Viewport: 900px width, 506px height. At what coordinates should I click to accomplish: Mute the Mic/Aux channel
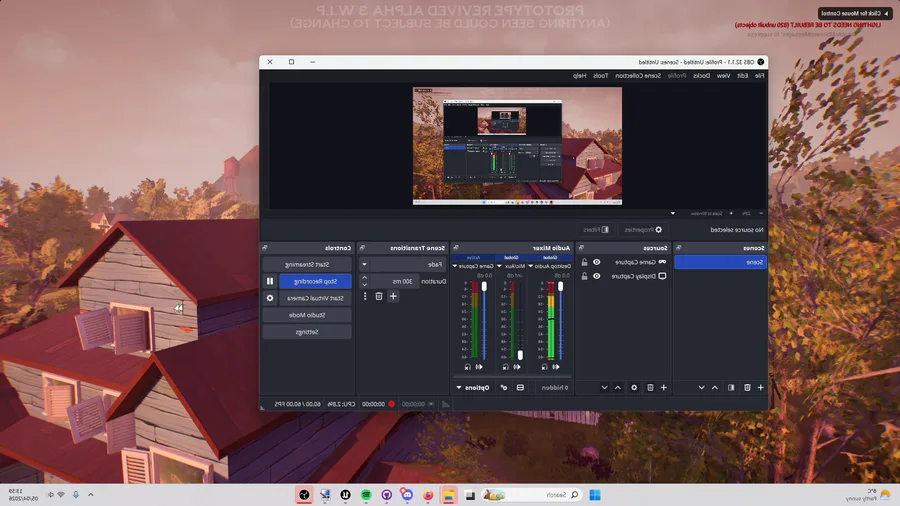pyautogui.click(x=517, y=367)
